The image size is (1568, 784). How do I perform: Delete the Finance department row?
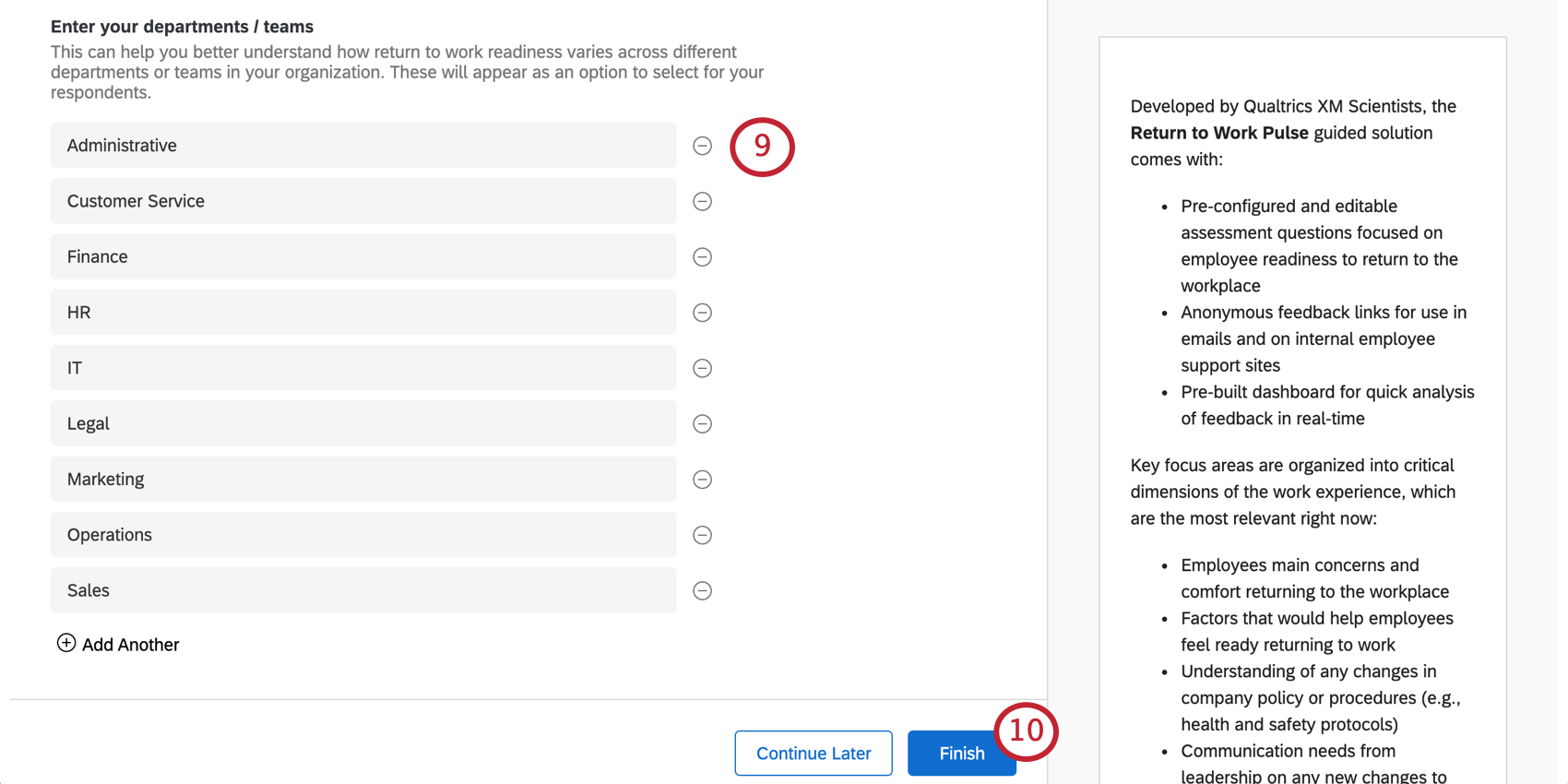point(702,257)
